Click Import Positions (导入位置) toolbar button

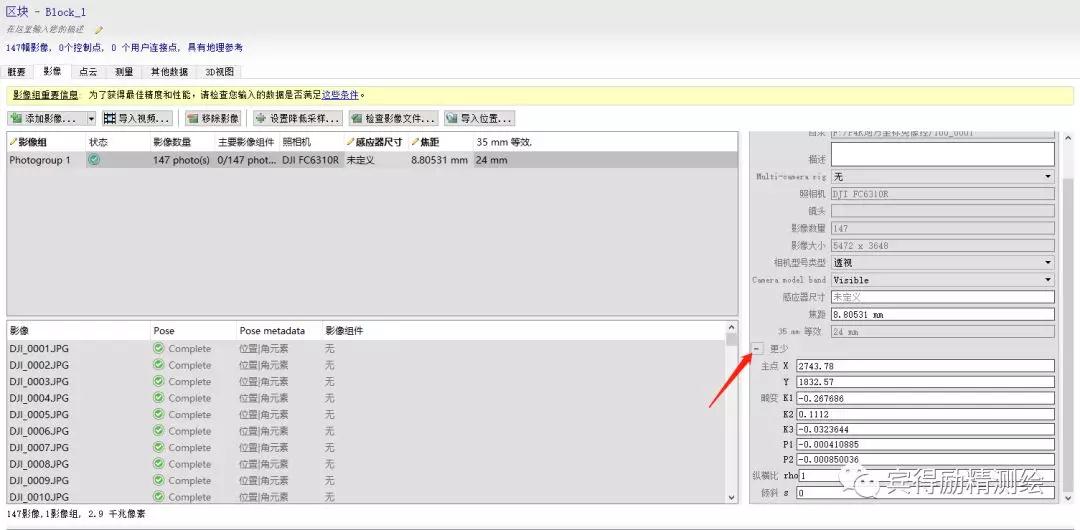[x=479, y=118]
